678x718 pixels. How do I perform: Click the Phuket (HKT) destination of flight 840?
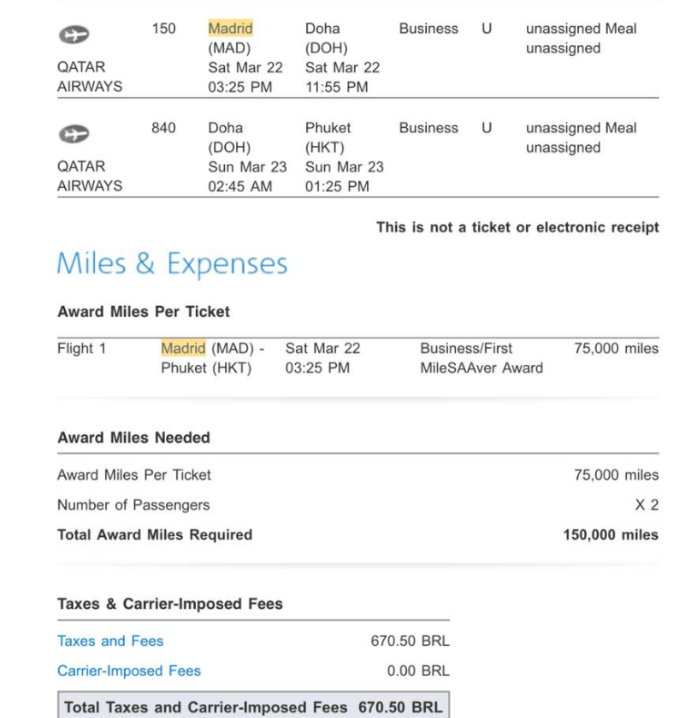[329, 137]
